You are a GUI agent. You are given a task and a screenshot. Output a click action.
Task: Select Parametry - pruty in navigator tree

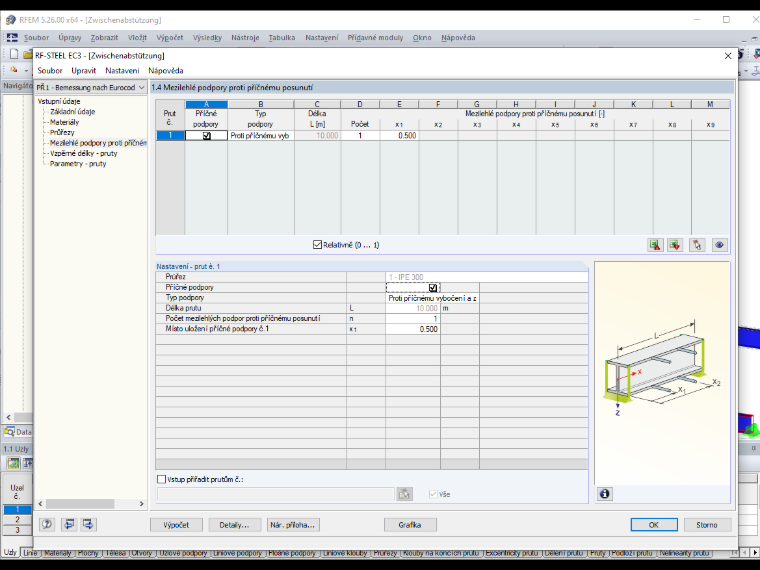pyautogui.click(x=78, y=164)
